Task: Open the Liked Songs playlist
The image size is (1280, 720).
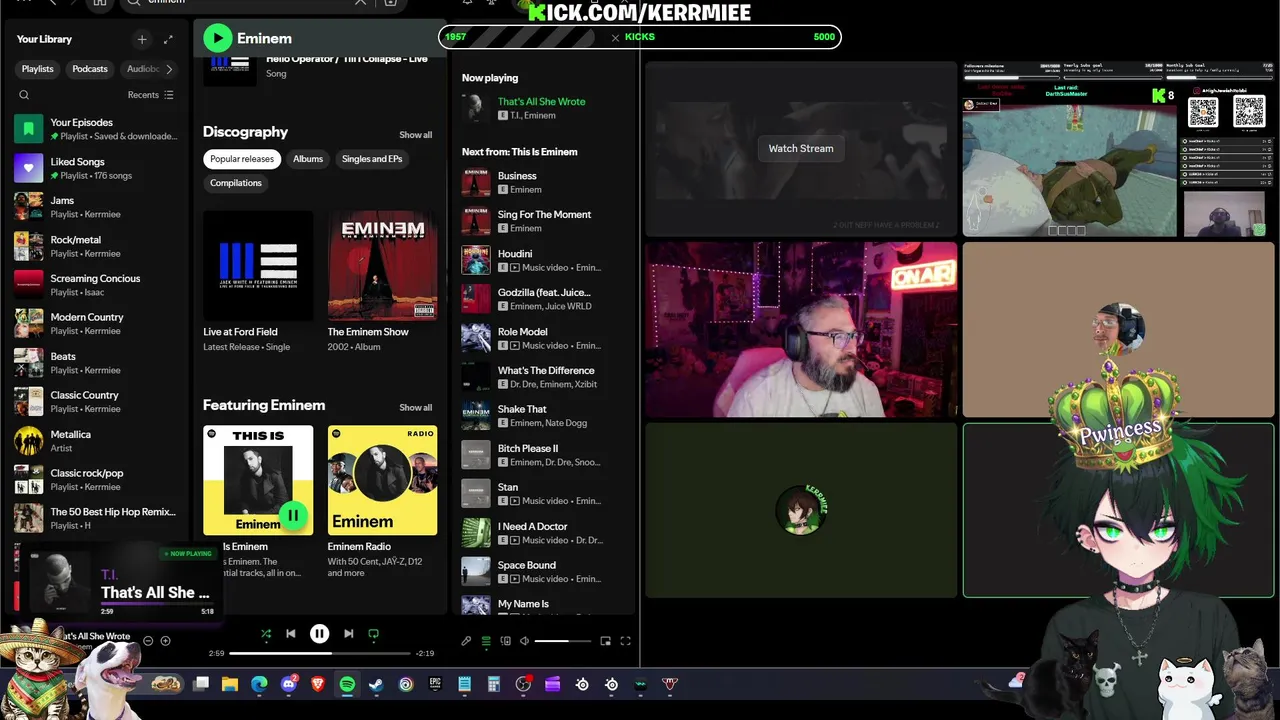Action: 98,168
